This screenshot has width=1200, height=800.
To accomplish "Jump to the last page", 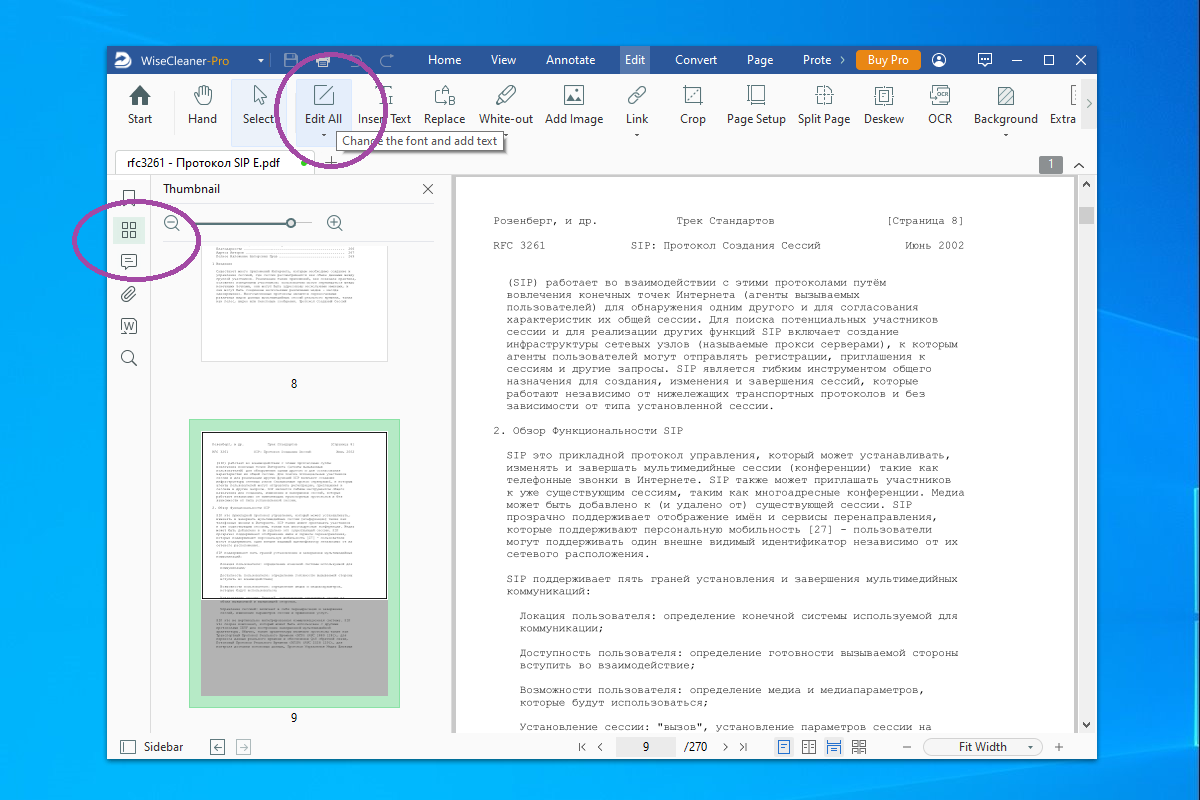I will [743, 747].
